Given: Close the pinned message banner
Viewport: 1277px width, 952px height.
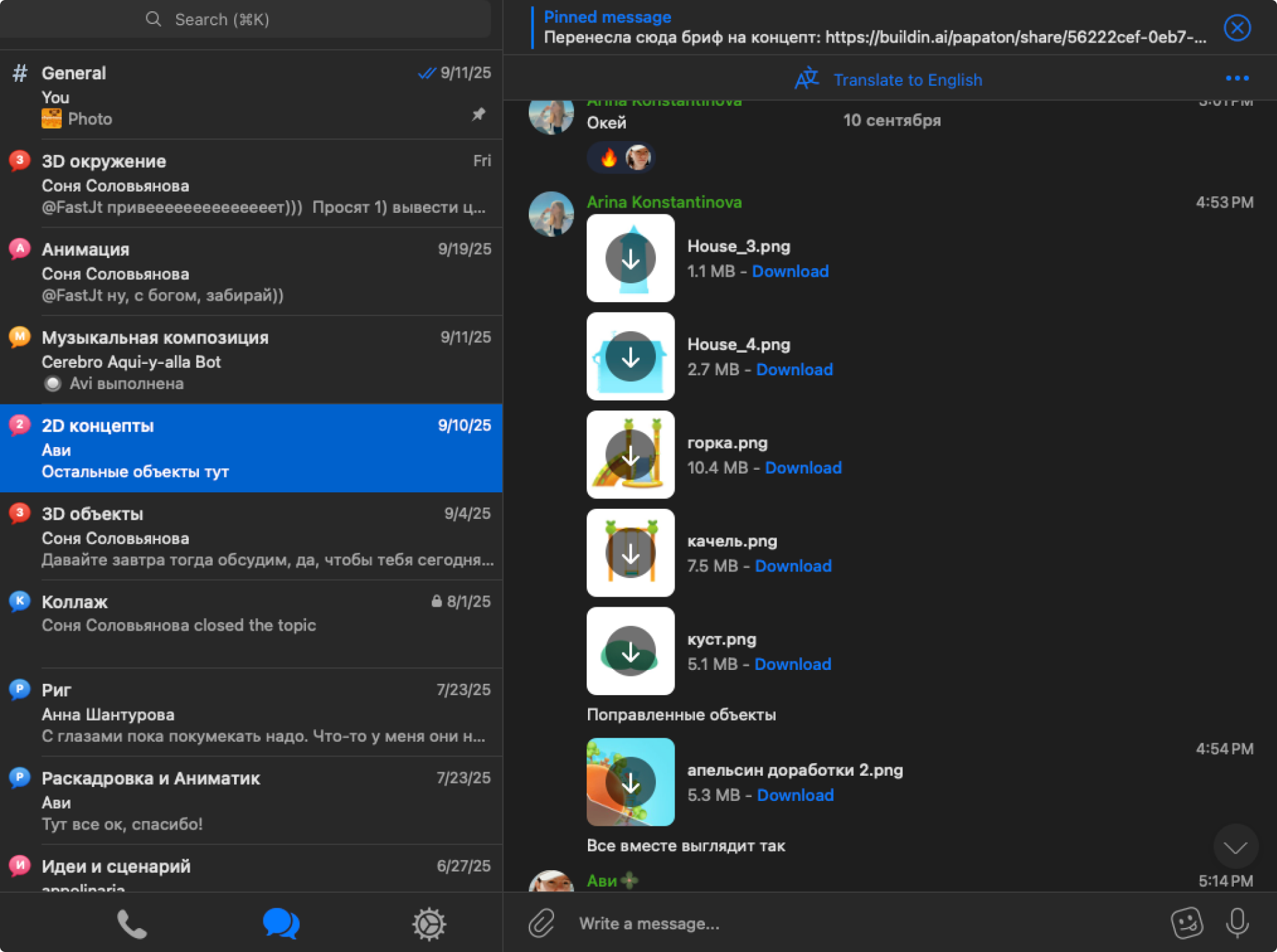Looking at the screenshot, I should point(1236,28).
